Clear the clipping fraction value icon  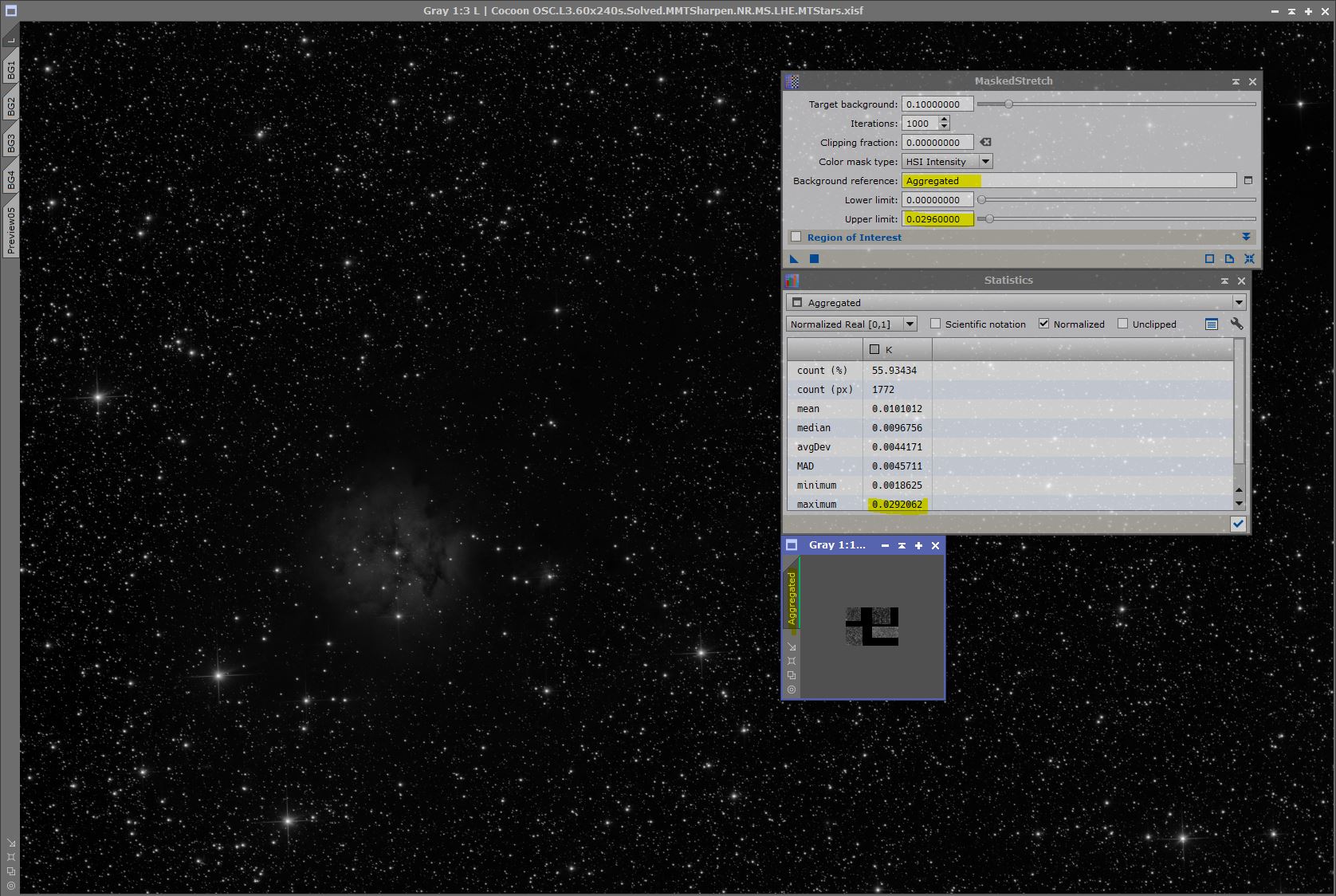[986, 143]
